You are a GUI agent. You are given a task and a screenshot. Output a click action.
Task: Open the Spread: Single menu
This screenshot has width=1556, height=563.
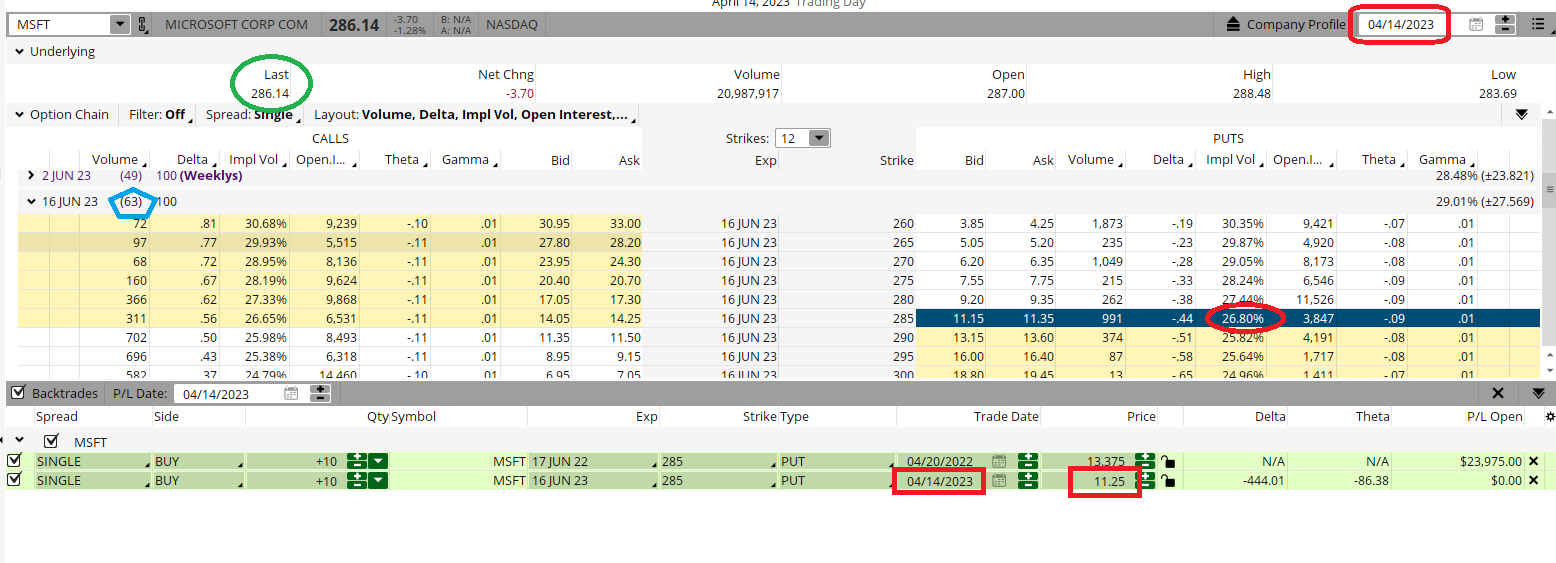250,115
